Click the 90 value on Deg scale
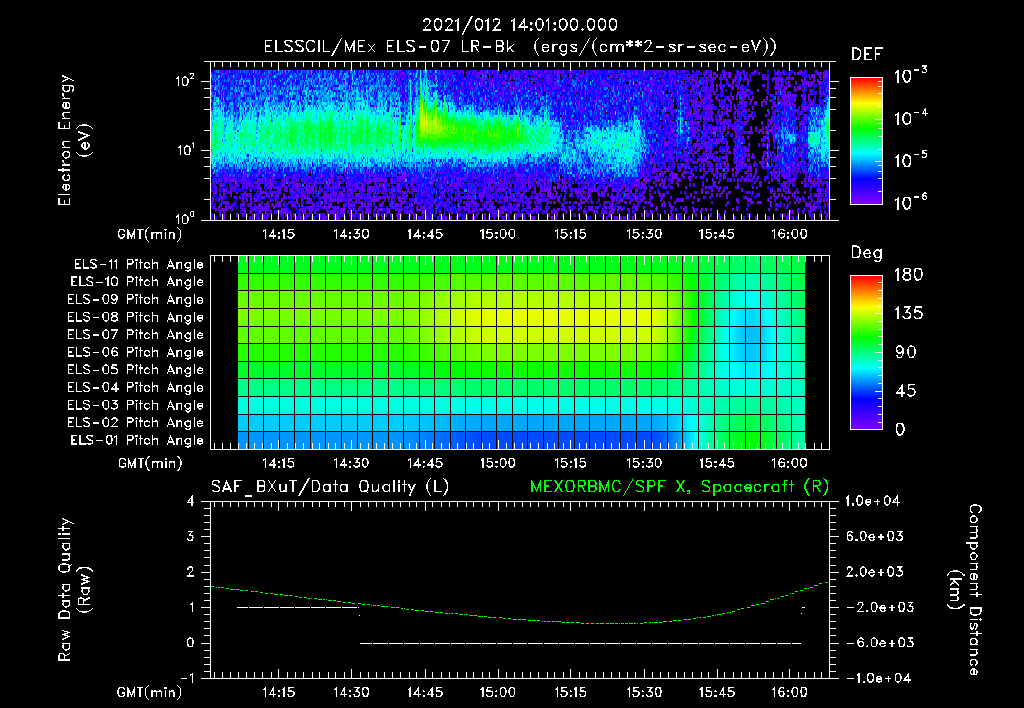Image resolution: width=1024 pixels, height=708 pixels. [x=906, y=353]
